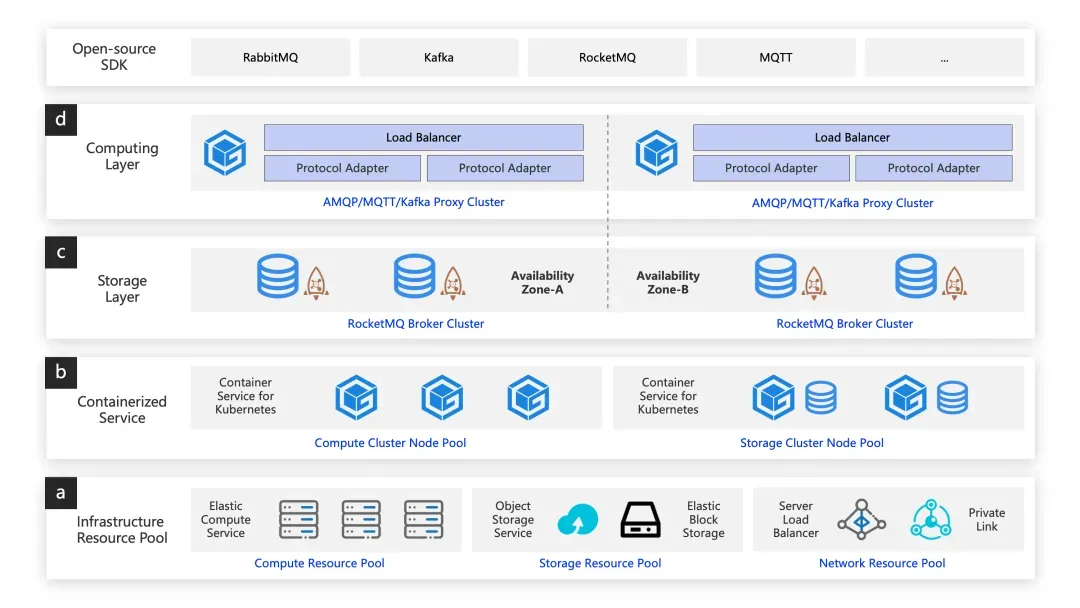This screenshot has height=608, width=1080.
Task: Select the Server Load Balancer network icon
Action: (862, 520)
